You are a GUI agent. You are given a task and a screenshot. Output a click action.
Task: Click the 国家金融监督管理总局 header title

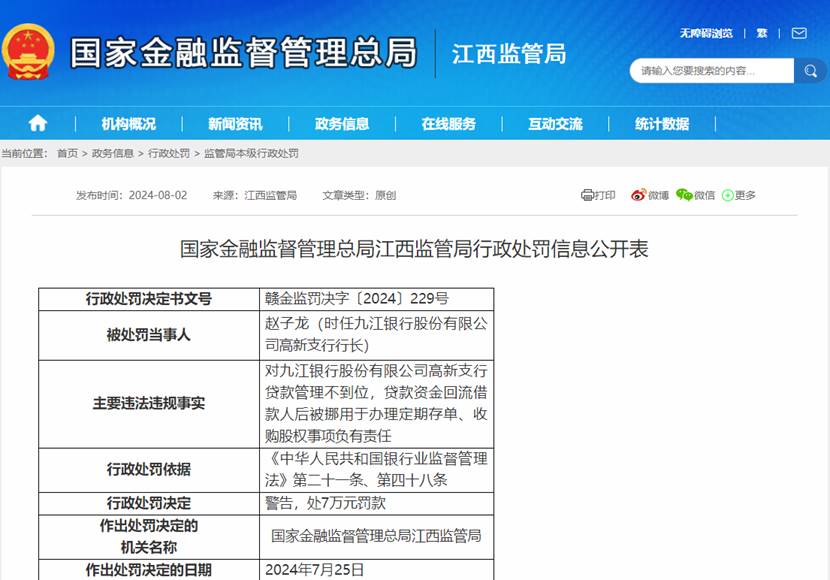coord(243,53)
